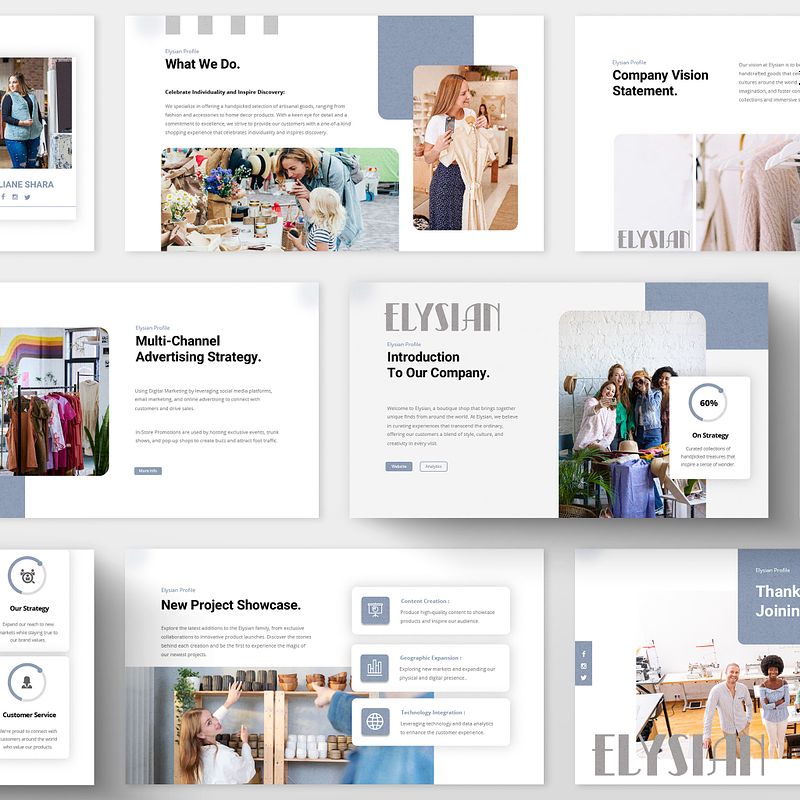The width and height of the screenshot is (800, 800).
Task: Open the Liane Shara name link
Action: pos(25,184)
